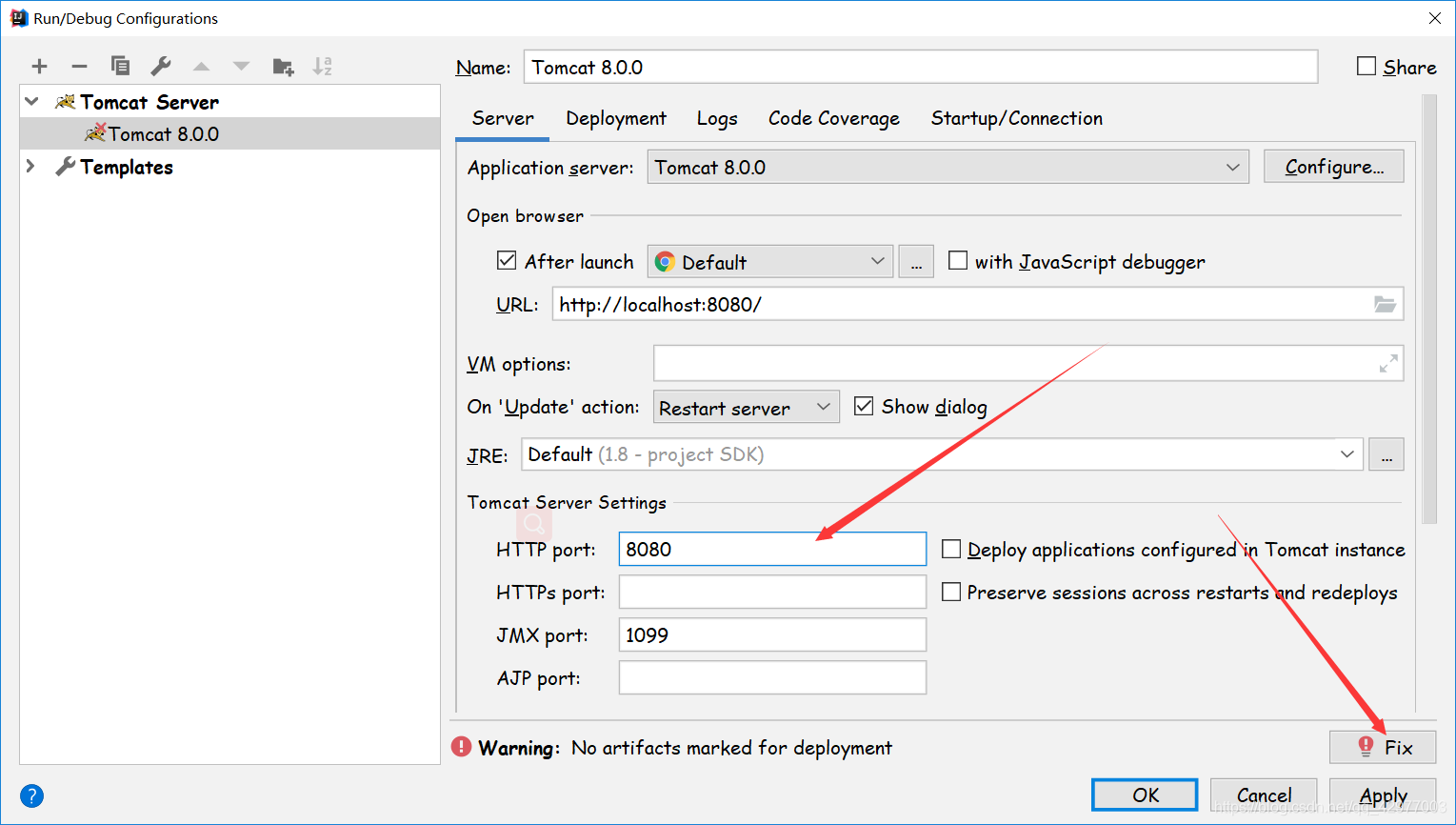The image size is (1456, 825).
Task: Switch to the Logs tab
Action: tap(717, 118)
